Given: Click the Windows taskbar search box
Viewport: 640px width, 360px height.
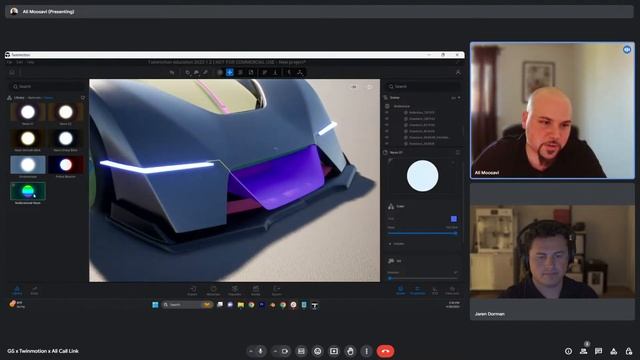Looking at the screenshot, I should (x=187, y=305).
